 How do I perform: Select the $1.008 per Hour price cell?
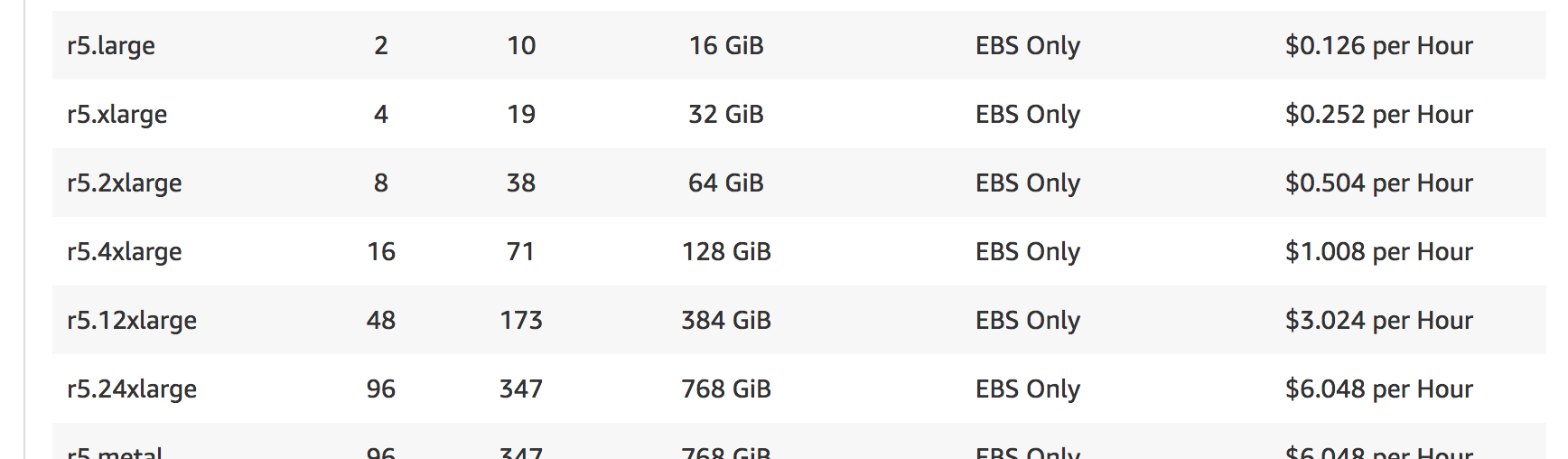pos(1379,251)
